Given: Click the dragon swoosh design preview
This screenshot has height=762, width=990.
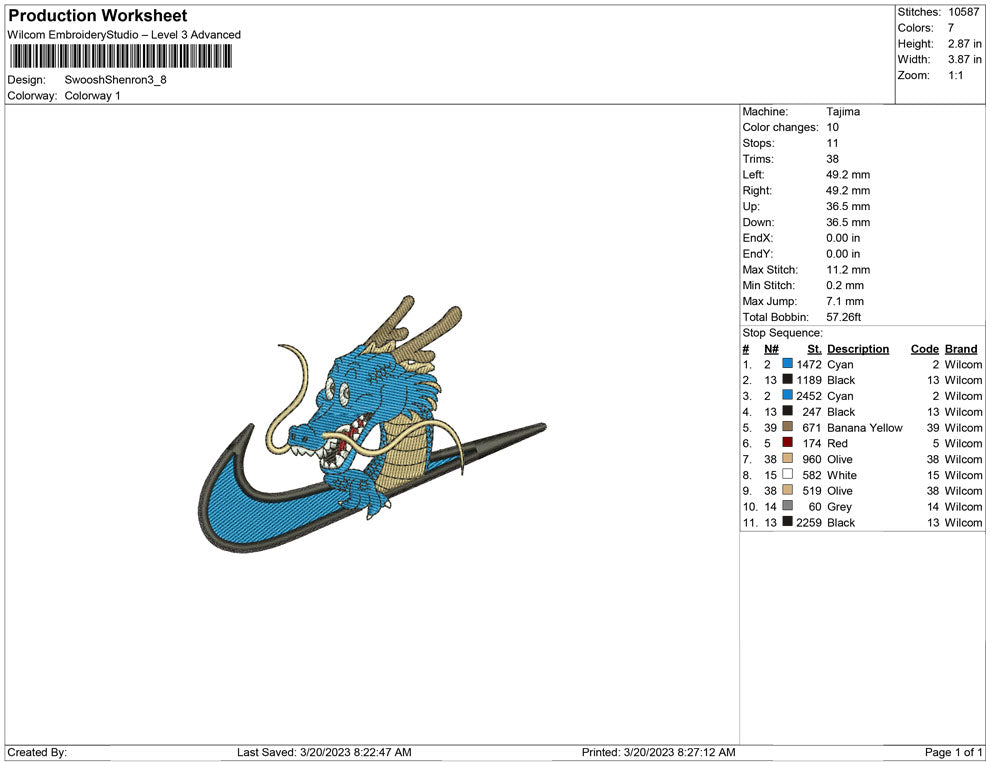Looking at the screenshot, I should (x=372, y=424).
